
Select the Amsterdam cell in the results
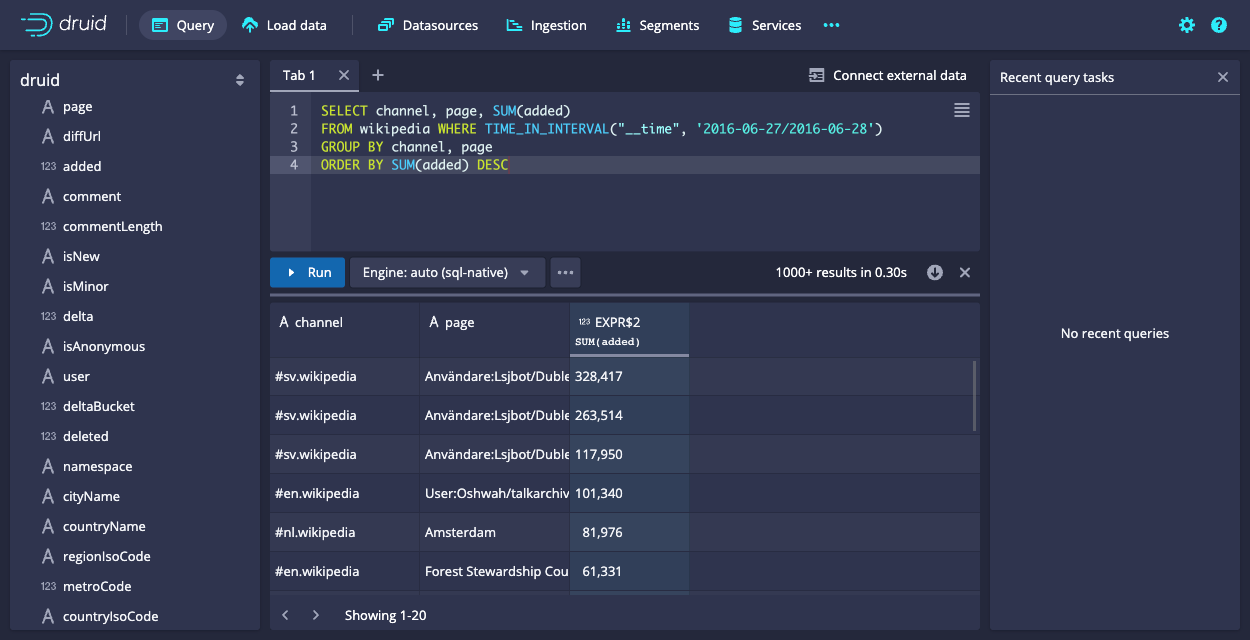point(460,532)
